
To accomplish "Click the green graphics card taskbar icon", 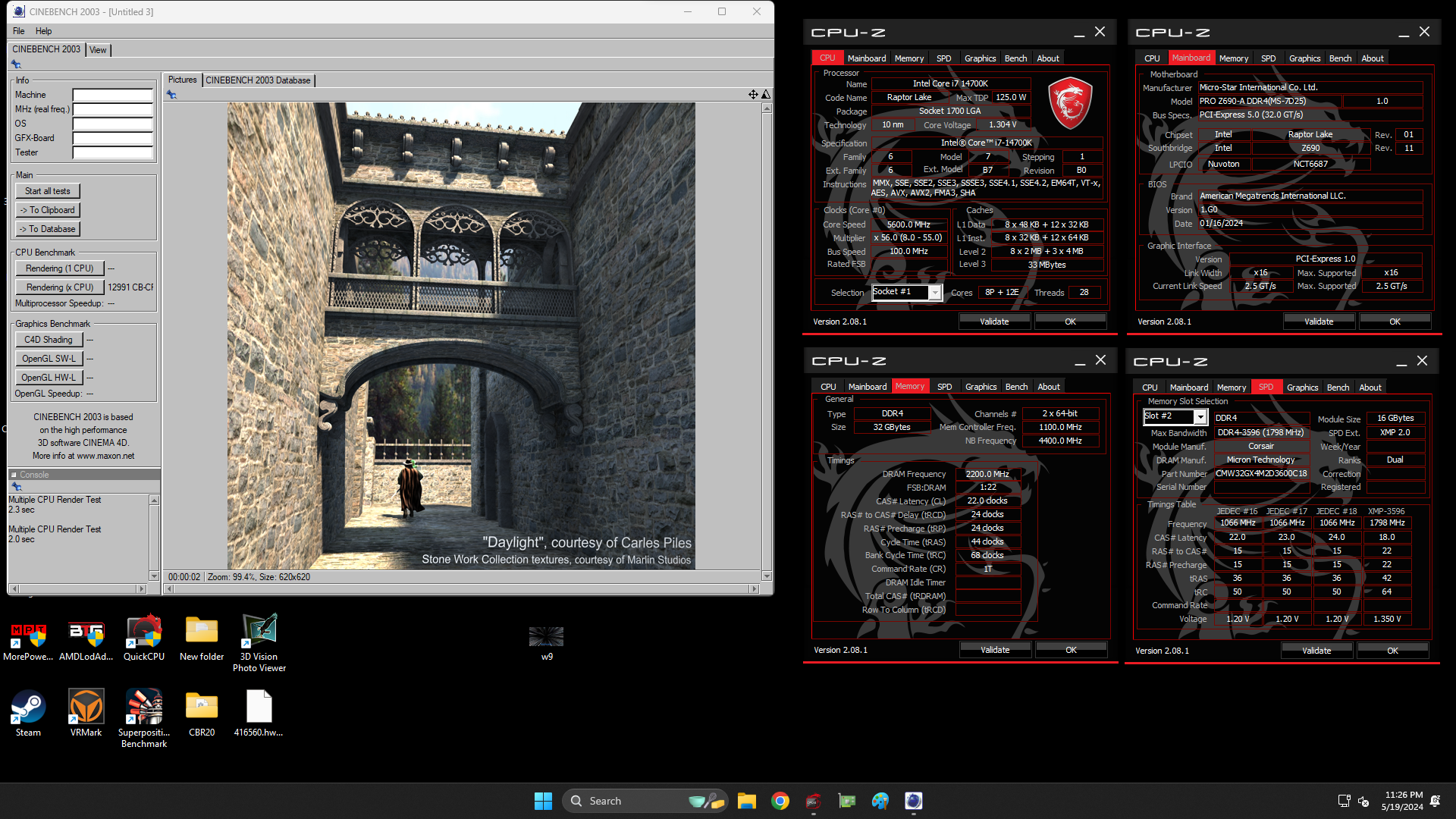I will tap(846, 801).
